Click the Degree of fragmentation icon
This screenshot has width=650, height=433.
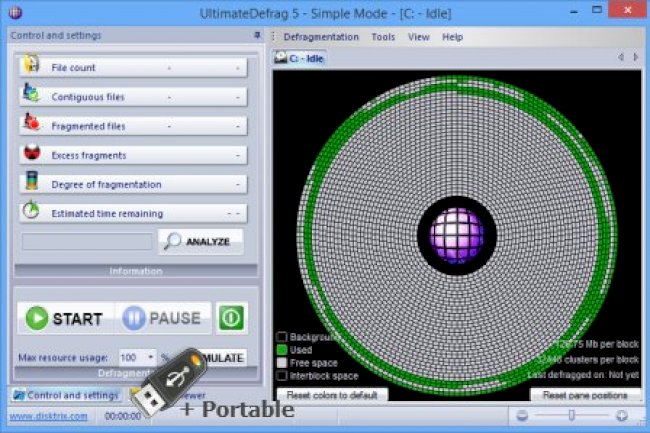coord(32,184)
